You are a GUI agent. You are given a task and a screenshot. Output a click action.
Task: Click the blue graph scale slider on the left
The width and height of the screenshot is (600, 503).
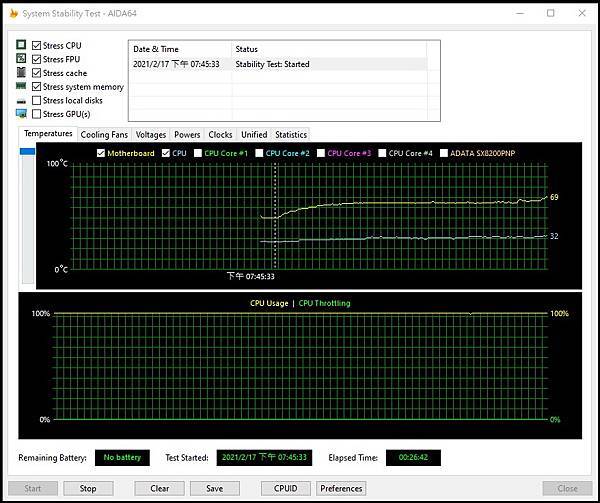[27, 151]
